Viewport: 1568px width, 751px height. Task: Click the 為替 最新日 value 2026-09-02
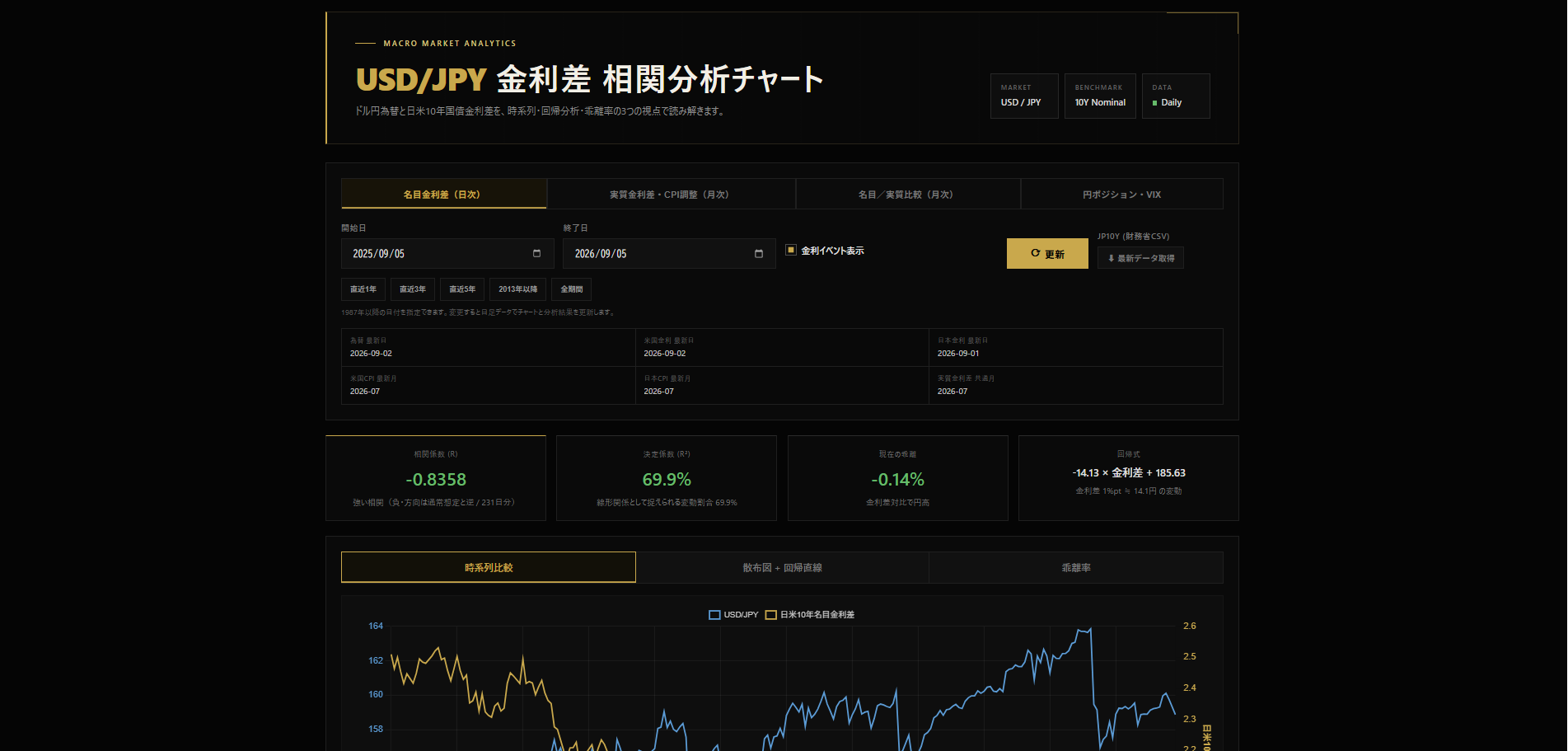point(371,353)
